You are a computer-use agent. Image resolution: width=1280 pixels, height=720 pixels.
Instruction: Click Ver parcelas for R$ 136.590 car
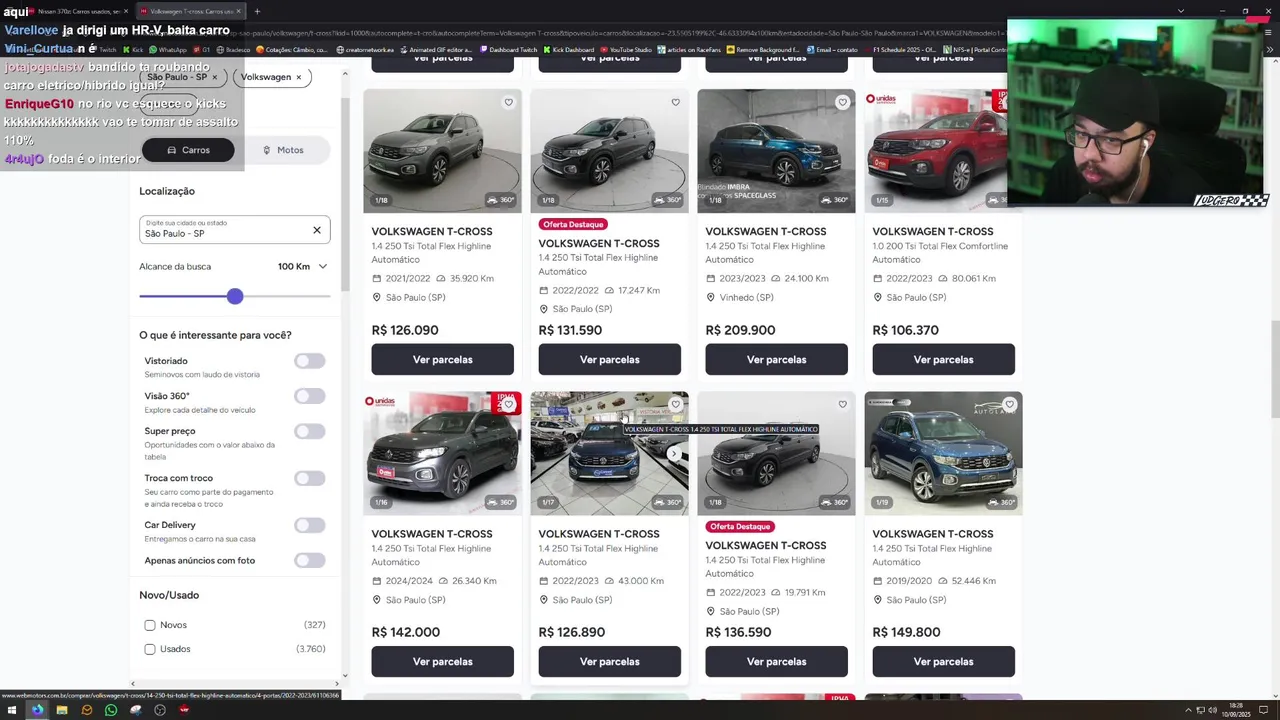(776, 662)
